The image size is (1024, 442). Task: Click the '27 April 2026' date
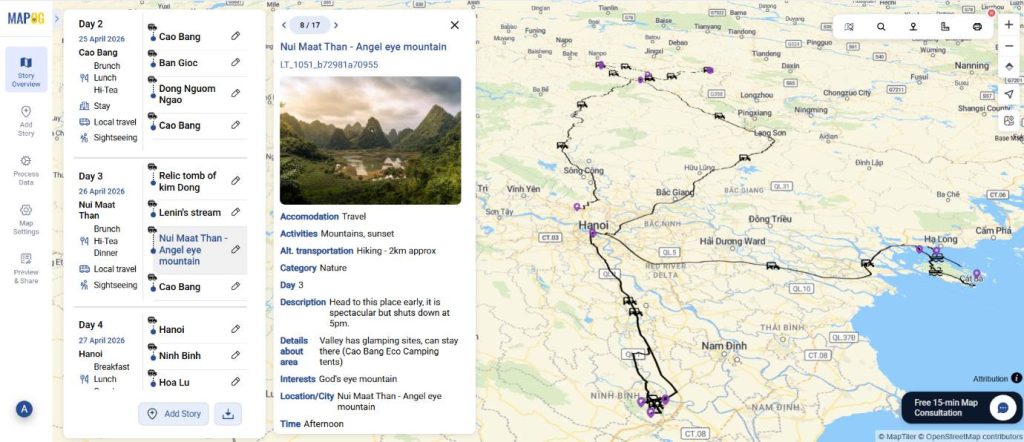[102, 340]
